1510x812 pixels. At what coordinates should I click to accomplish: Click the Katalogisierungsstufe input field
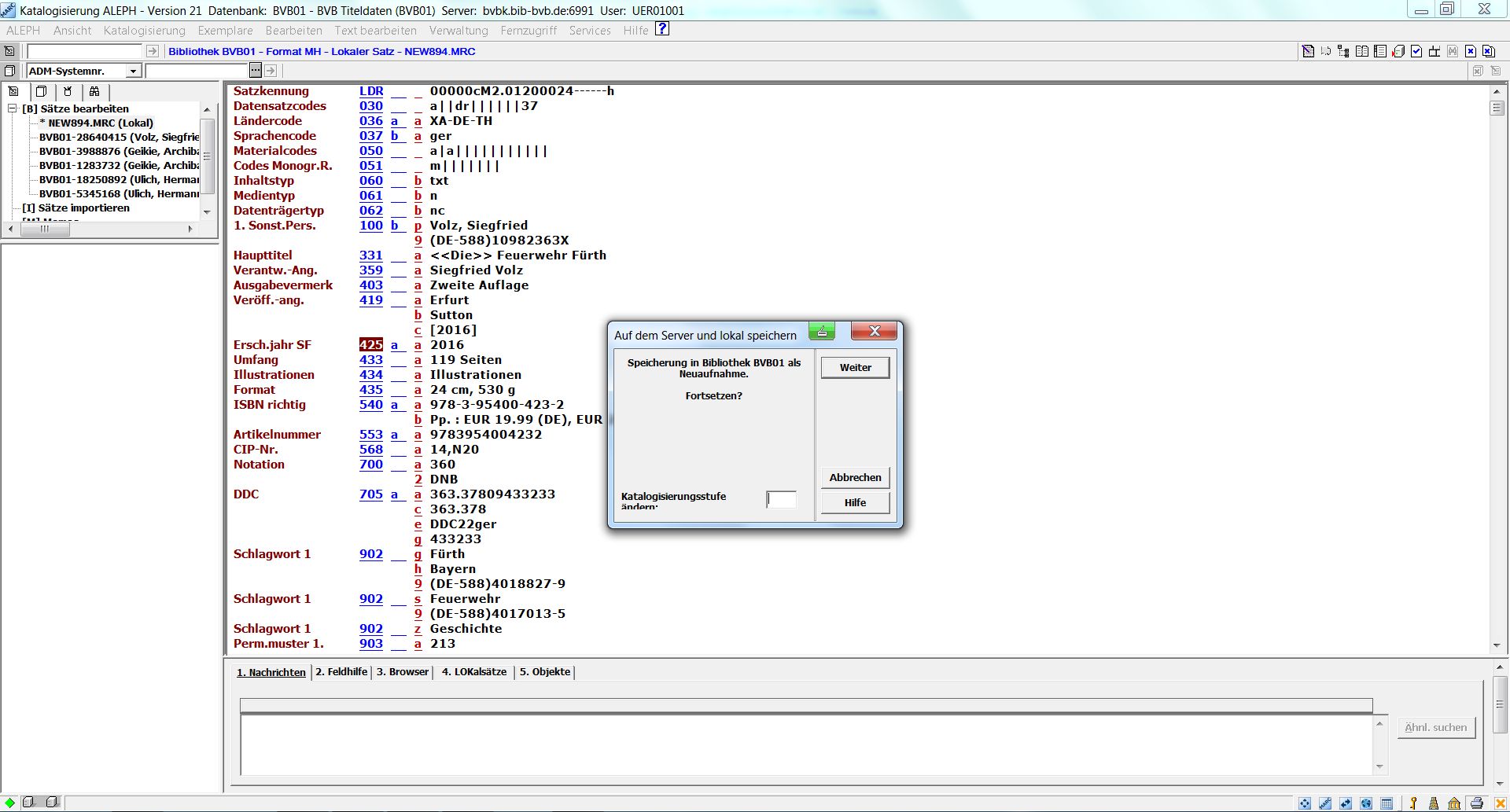(781, 500)
